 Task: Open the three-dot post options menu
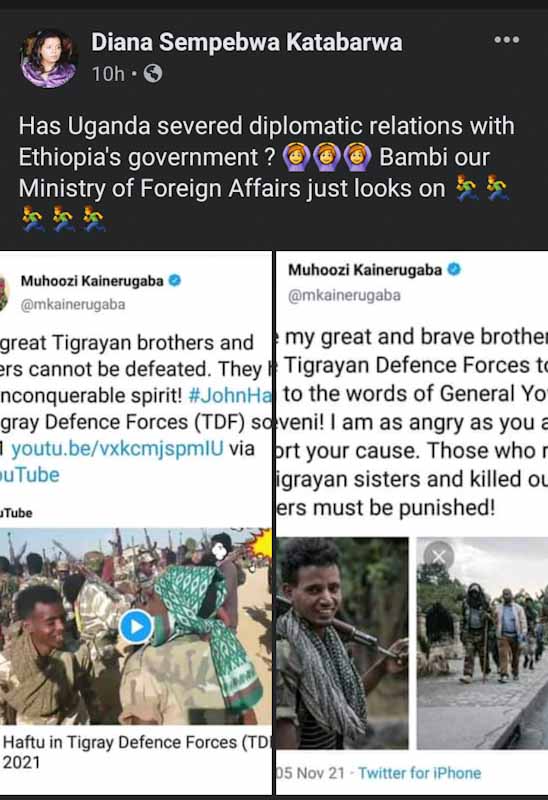pyautogui.click(x=507, y=40)
